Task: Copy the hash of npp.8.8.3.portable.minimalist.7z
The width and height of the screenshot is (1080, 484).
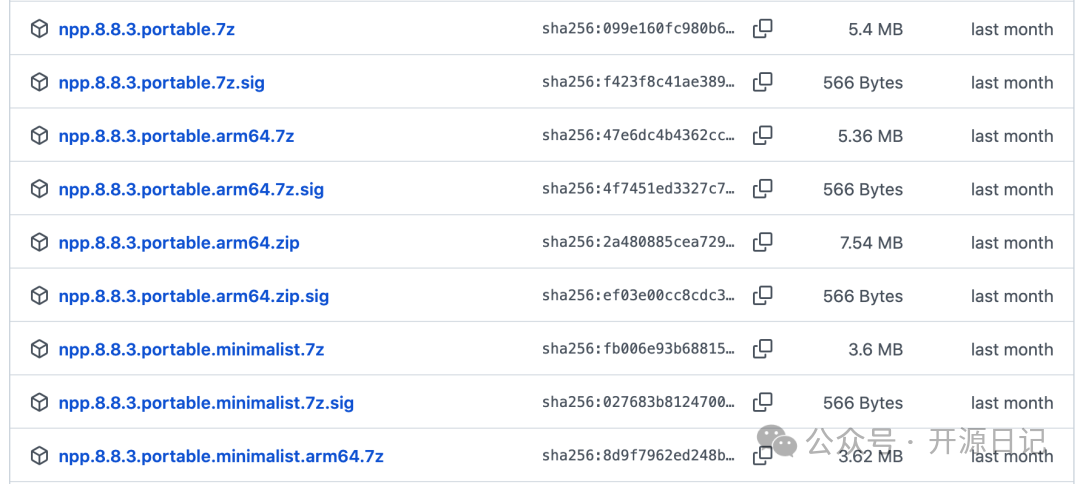Action: coord(762,349)
